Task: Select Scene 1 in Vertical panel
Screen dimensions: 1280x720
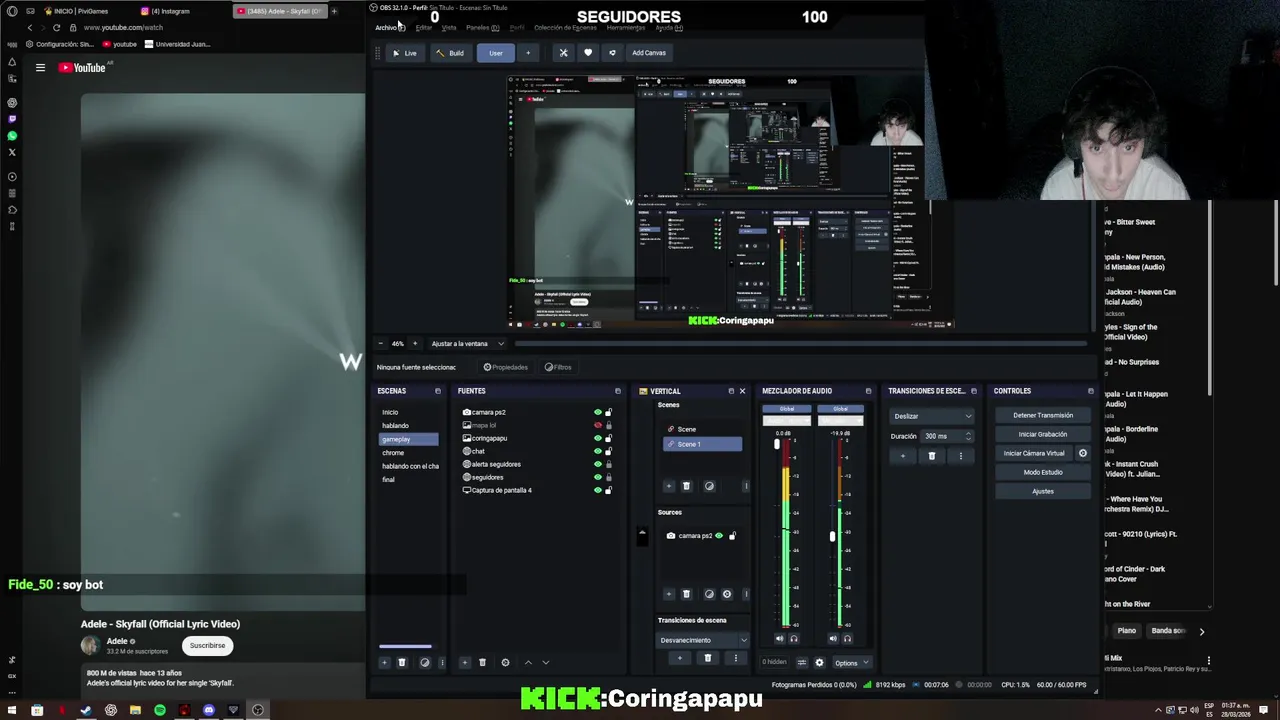Action: 702,444
